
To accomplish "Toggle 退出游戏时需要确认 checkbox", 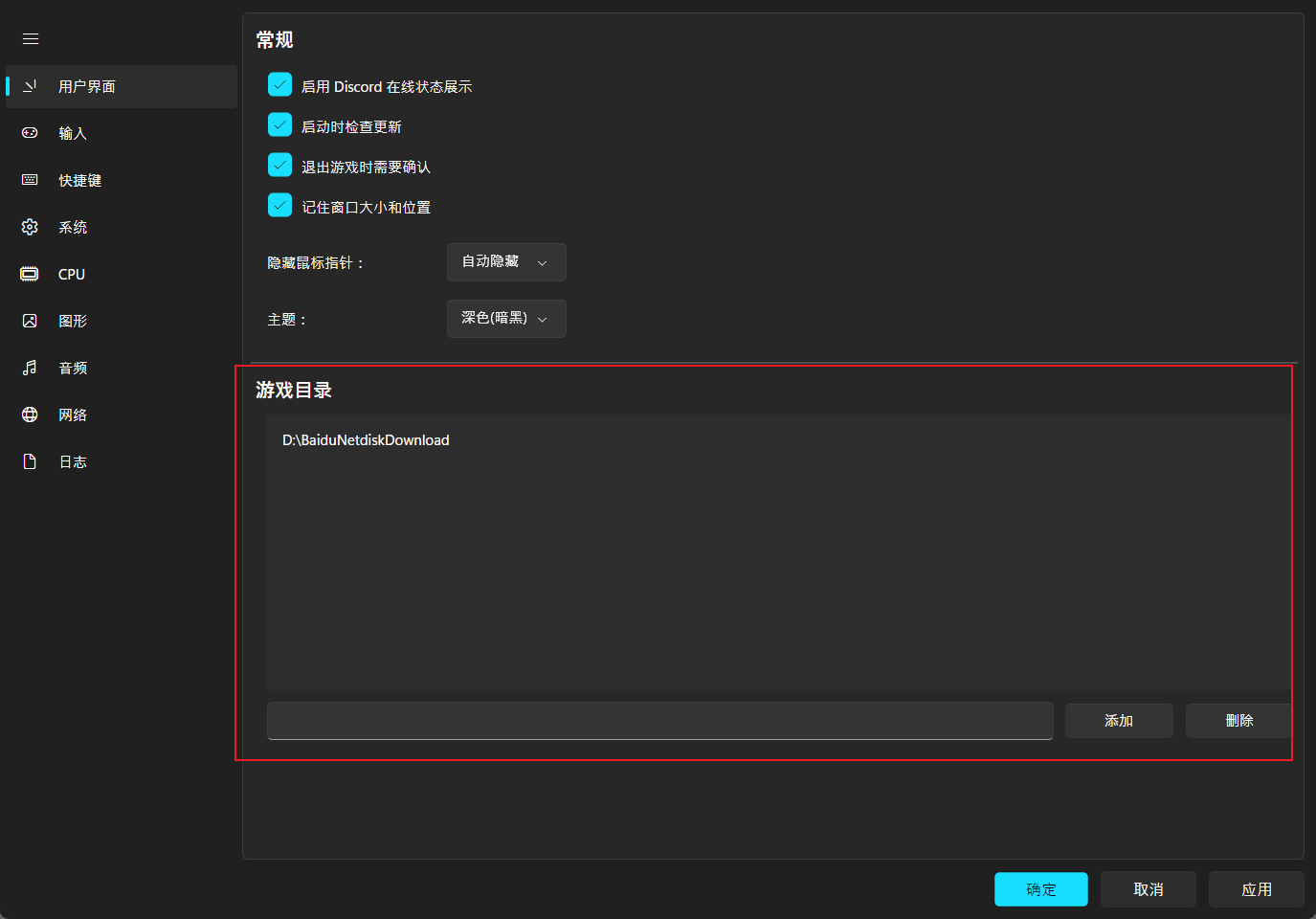I will (x=279, y=166).
